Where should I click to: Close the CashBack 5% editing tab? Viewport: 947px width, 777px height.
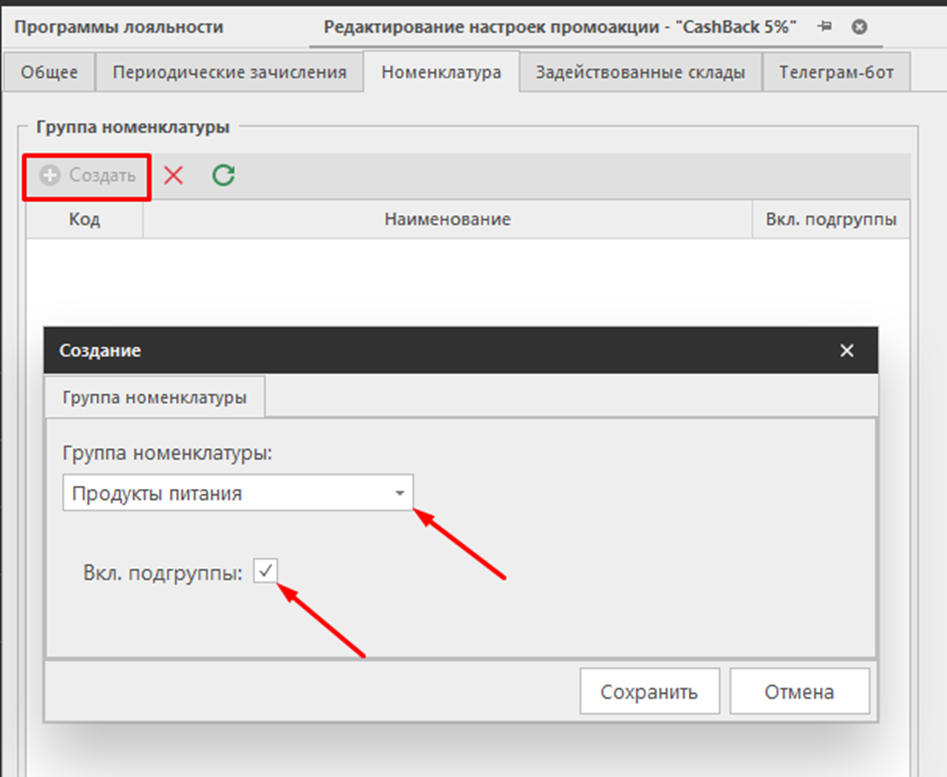coord(859,27)
